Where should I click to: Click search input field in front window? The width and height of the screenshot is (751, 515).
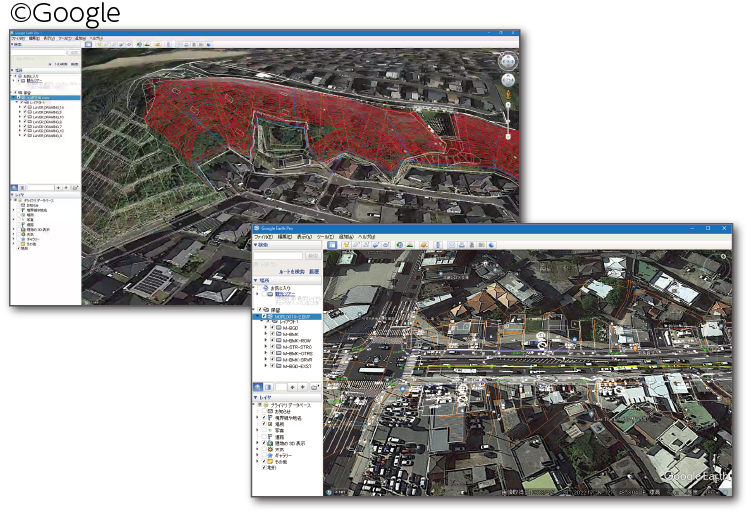coord(278,255)
